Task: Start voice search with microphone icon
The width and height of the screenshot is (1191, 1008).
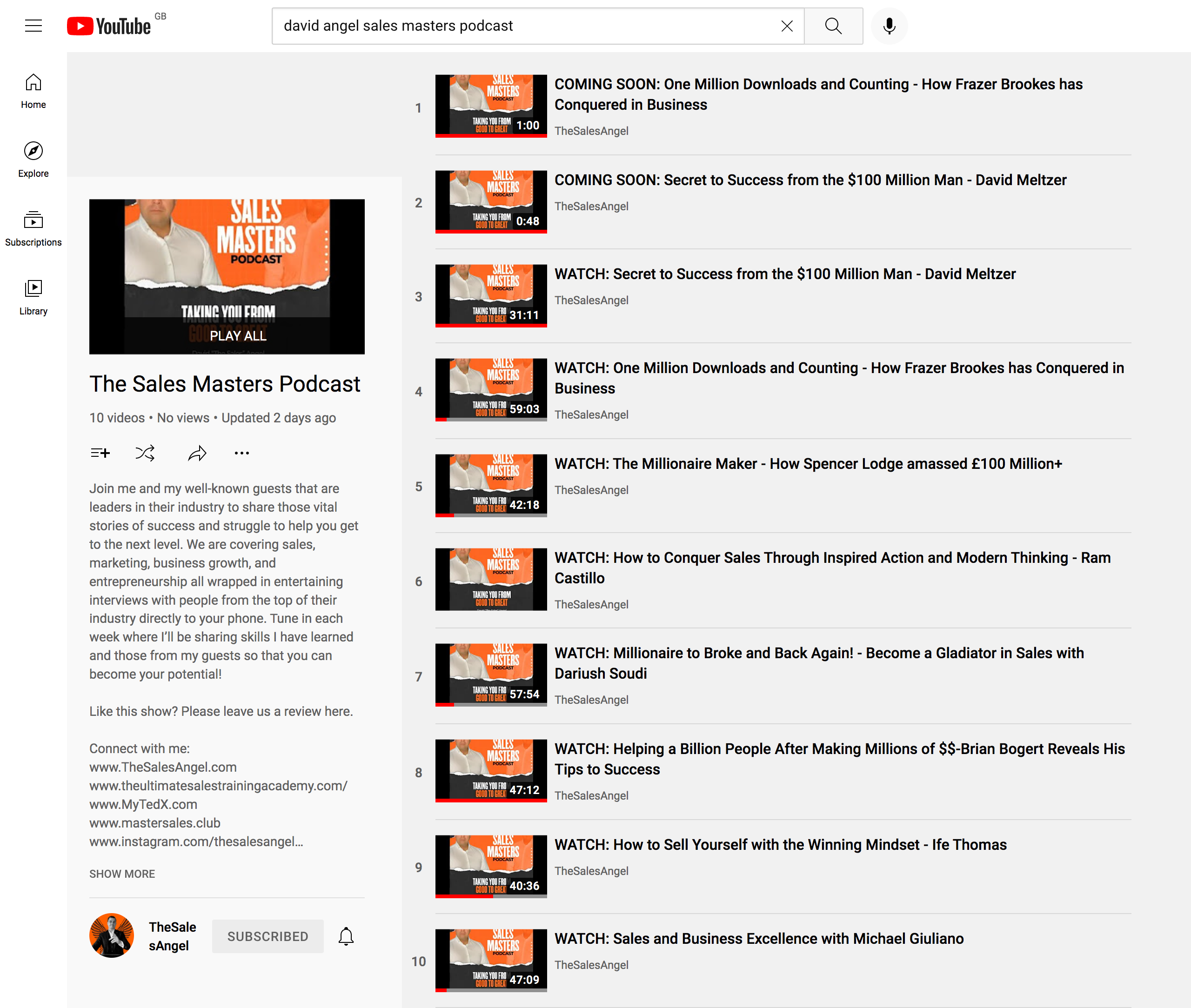Action: (889, 26)
